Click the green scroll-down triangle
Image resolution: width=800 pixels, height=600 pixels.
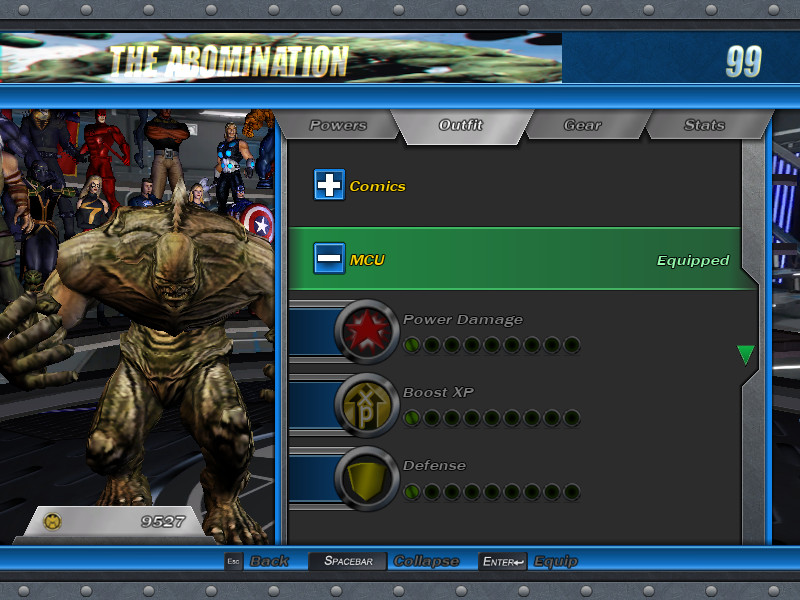click(x=744, y=353)
